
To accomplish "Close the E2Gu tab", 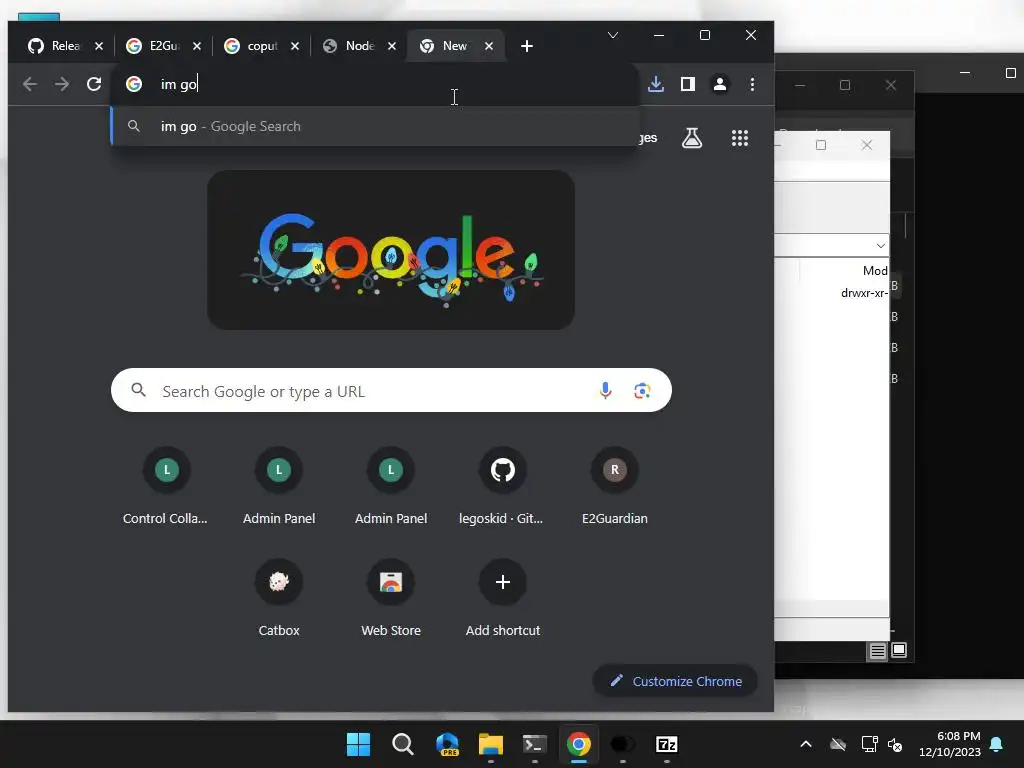I will [x=197, y=46].
